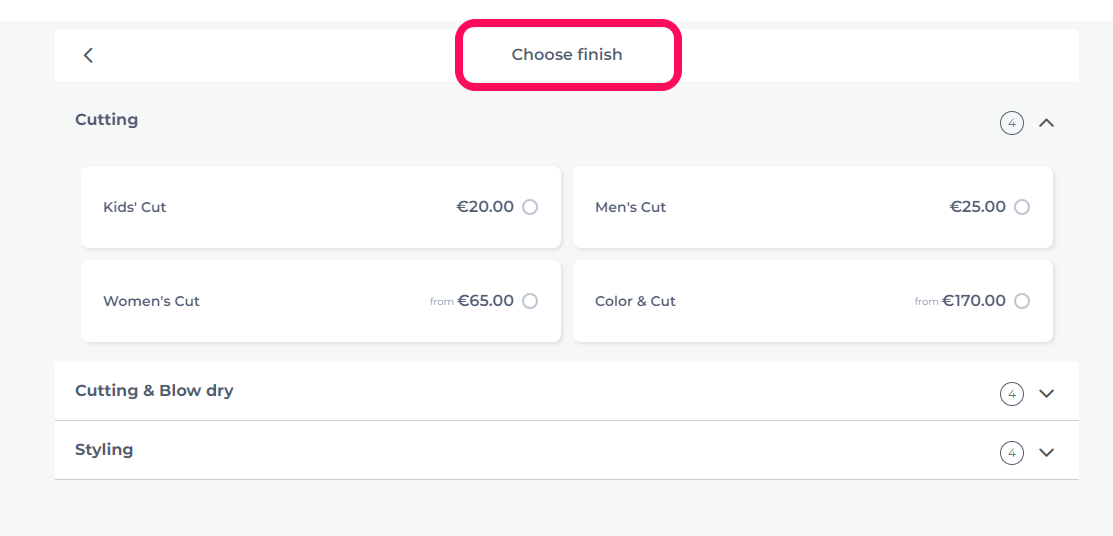The height and width of the screenshot is (536, 1113).
Task: Click the Styling count badge
Action: (1011, 452)
